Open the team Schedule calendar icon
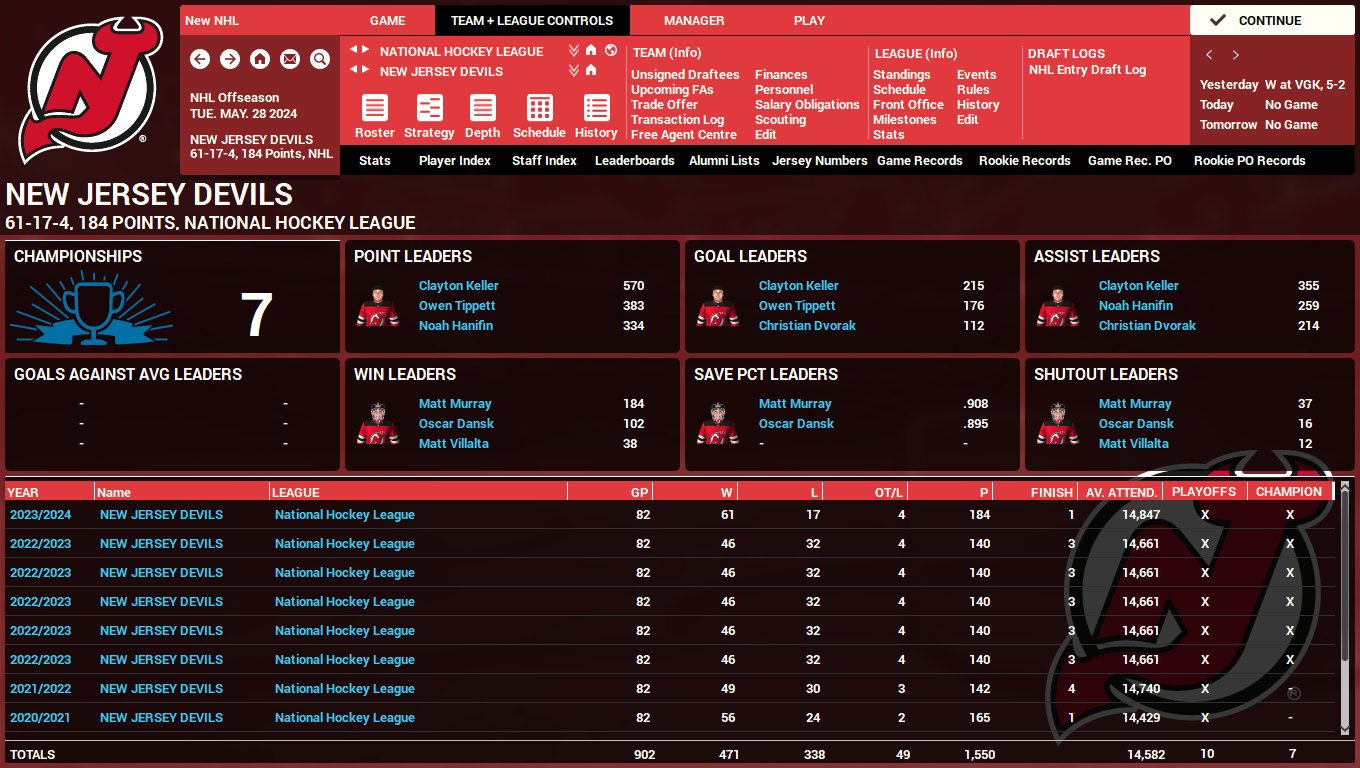Image resolution: width=1360 pixels, height=768 pixels. point(540,108)
